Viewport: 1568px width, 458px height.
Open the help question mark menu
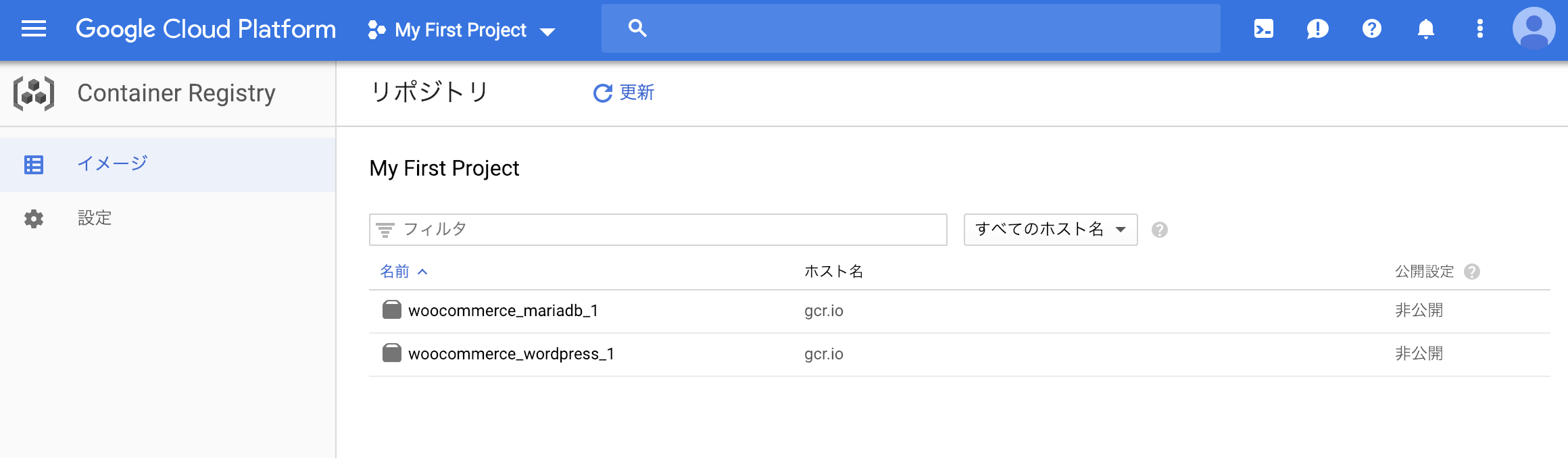tap(1371, 29)
